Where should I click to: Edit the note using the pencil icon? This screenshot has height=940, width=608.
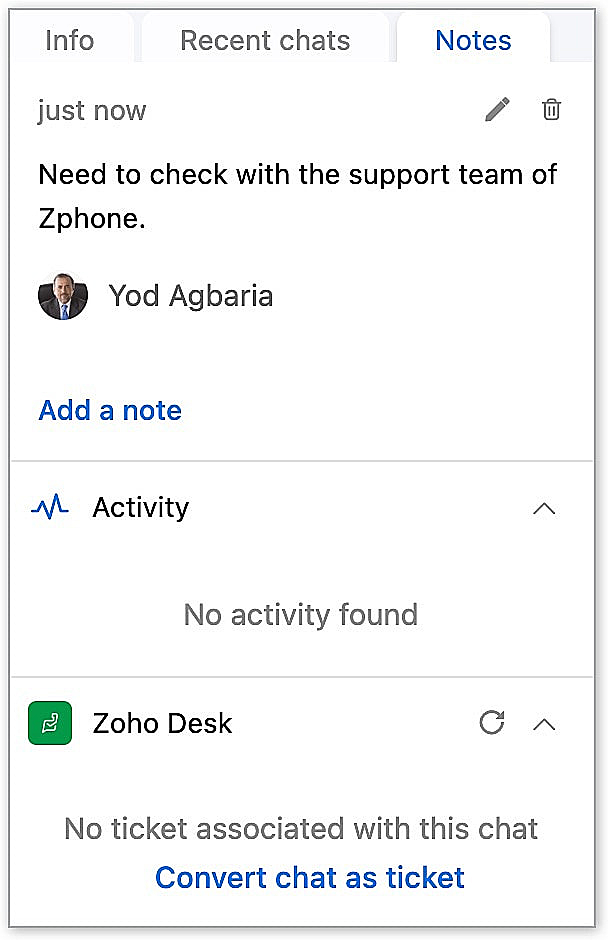[x=497, y=109]
